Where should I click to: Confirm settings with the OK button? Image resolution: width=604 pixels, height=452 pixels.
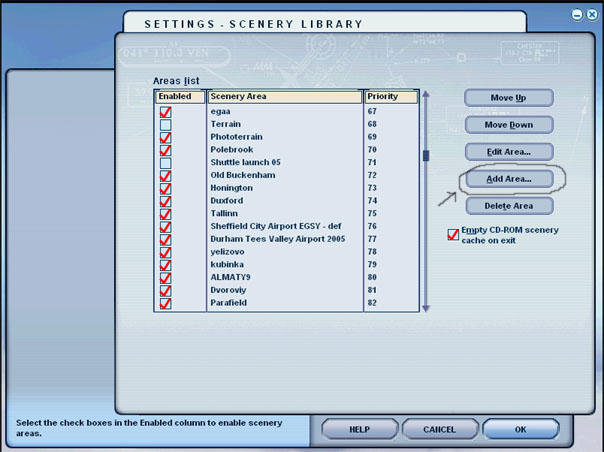(520, 429)
